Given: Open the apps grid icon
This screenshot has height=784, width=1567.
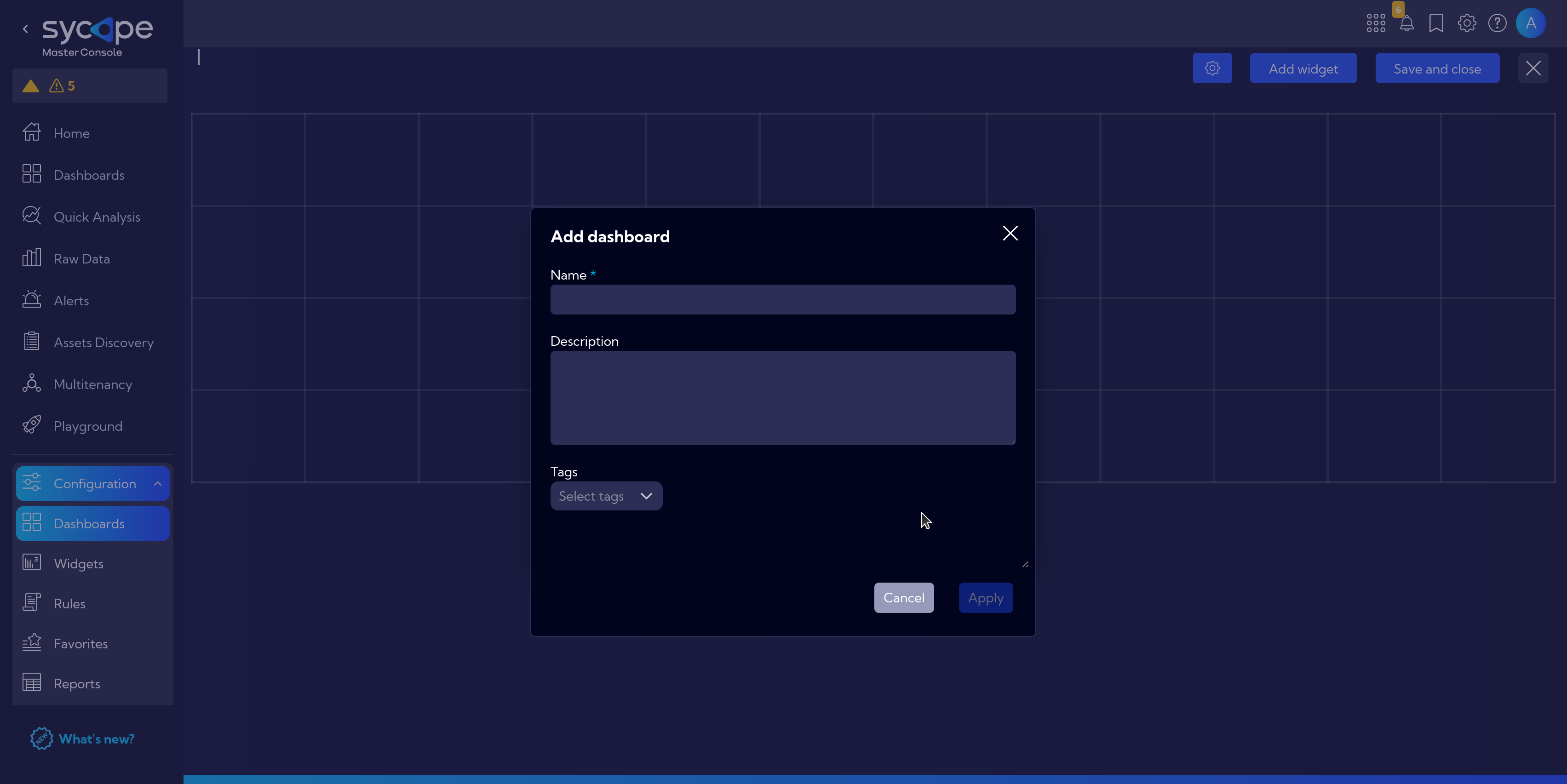Looking at the screenshot, I should [1376, 24].
